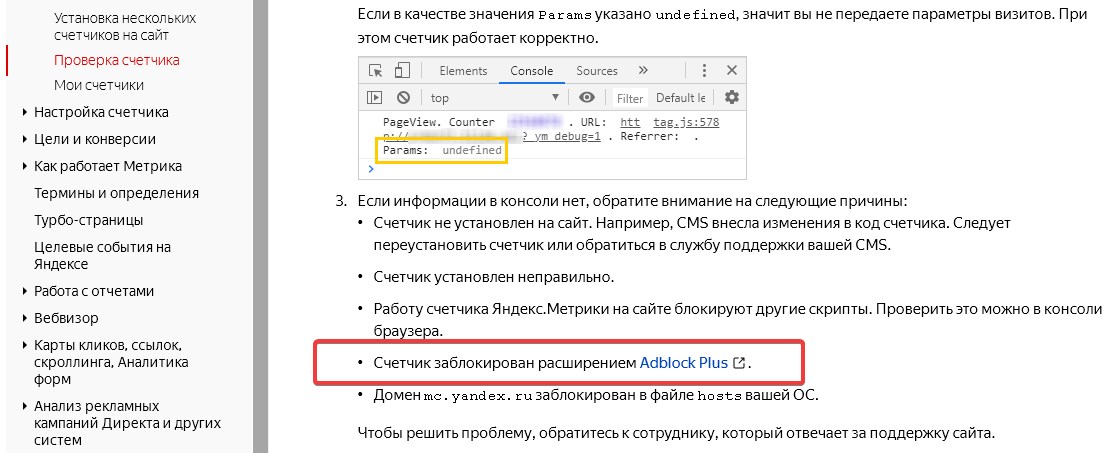Screen dimensions: 1117x453
Task: Select the inspect element cursor icon
Action: (376, 71)
